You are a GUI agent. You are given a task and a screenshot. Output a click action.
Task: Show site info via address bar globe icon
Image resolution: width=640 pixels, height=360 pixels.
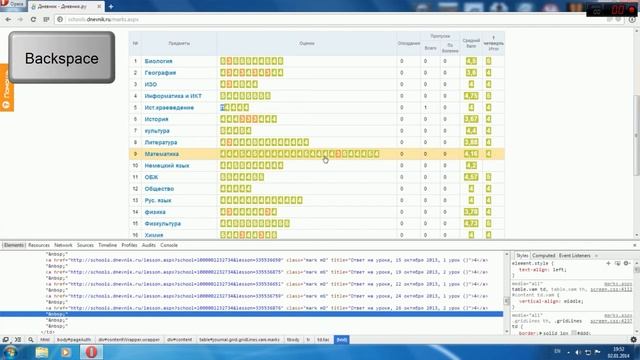click(x=60, y=19)
